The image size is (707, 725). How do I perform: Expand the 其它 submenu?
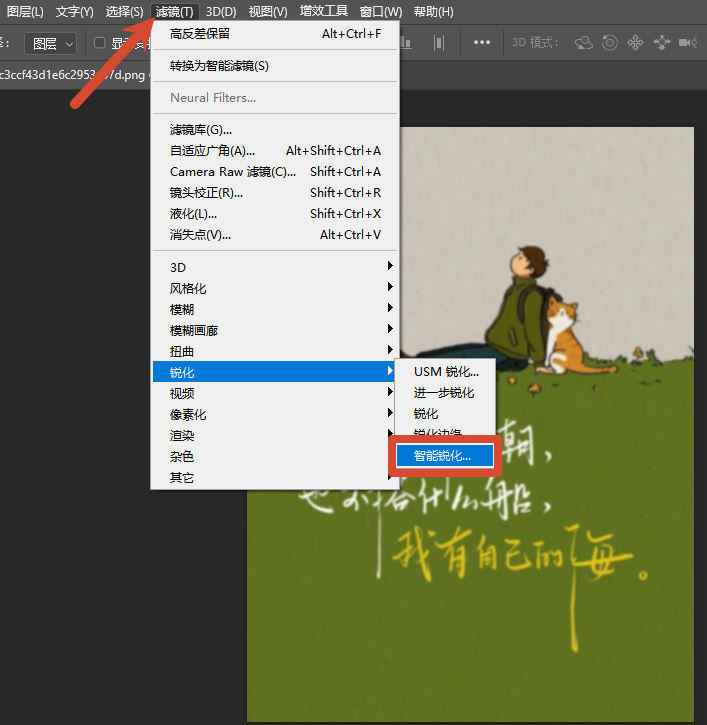[273, 477]
